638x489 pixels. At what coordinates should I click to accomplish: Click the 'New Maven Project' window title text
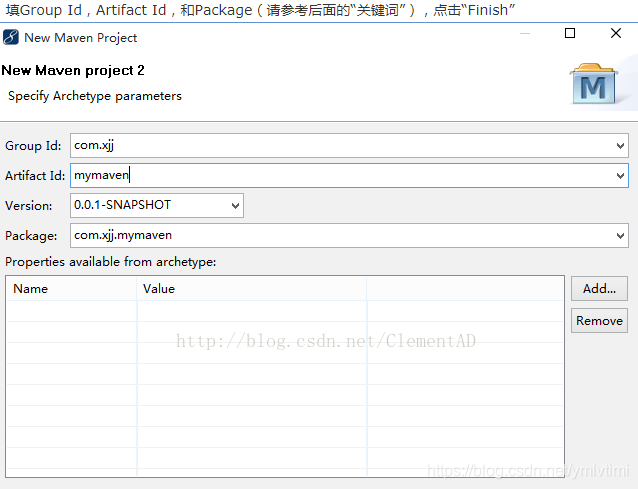click(81, 38)
